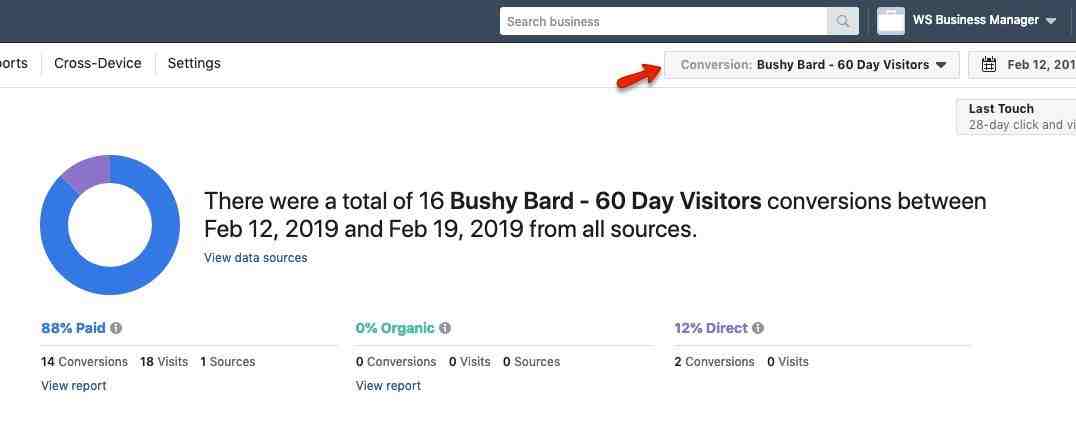Click the info icon beside 12% Direct
Image resolution: width=1076 pixels, height=425 pixels.
[x=758, y=328]
